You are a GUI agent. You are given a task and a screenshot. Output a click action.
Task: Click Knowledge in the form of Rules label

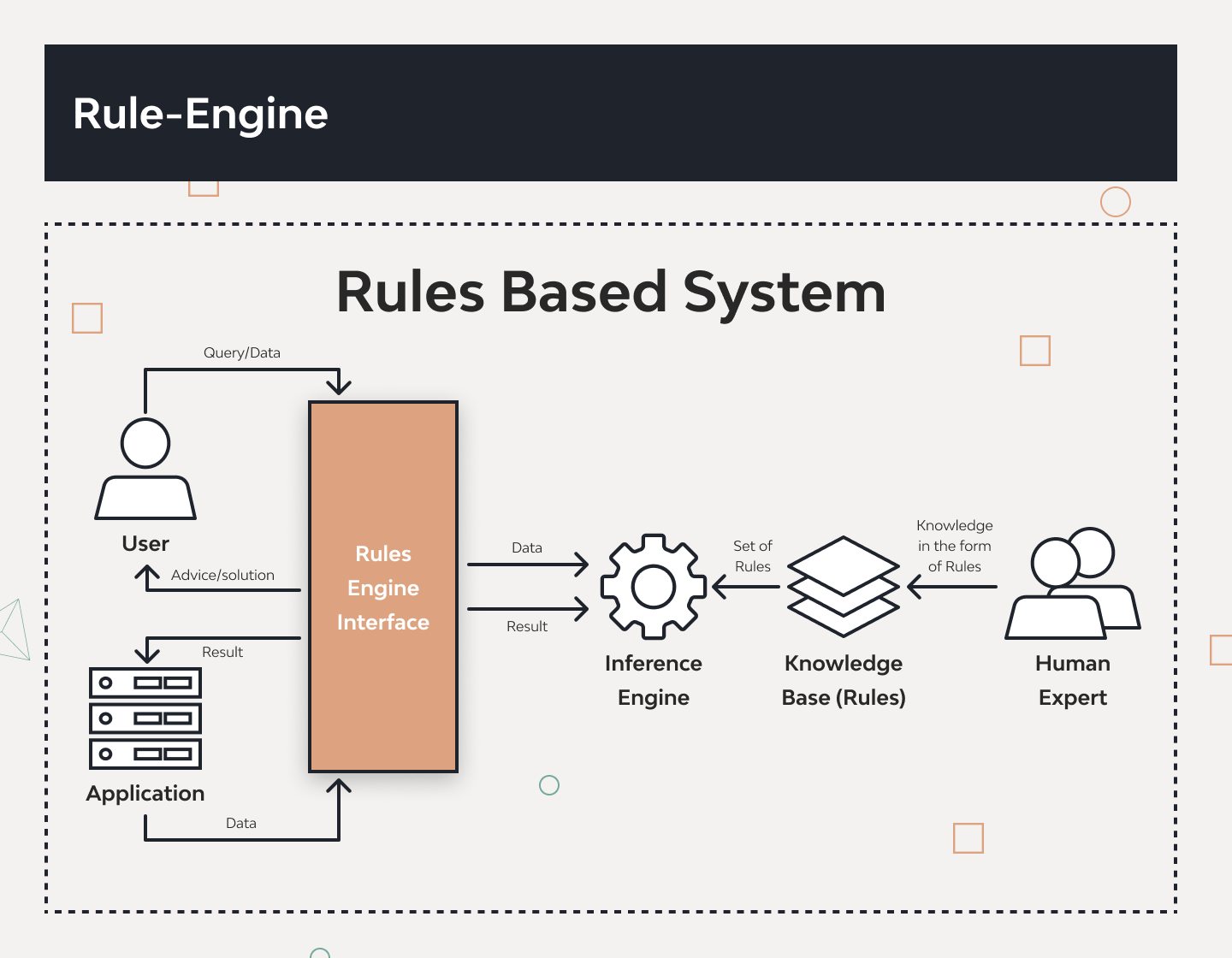[x=955, y=546]
